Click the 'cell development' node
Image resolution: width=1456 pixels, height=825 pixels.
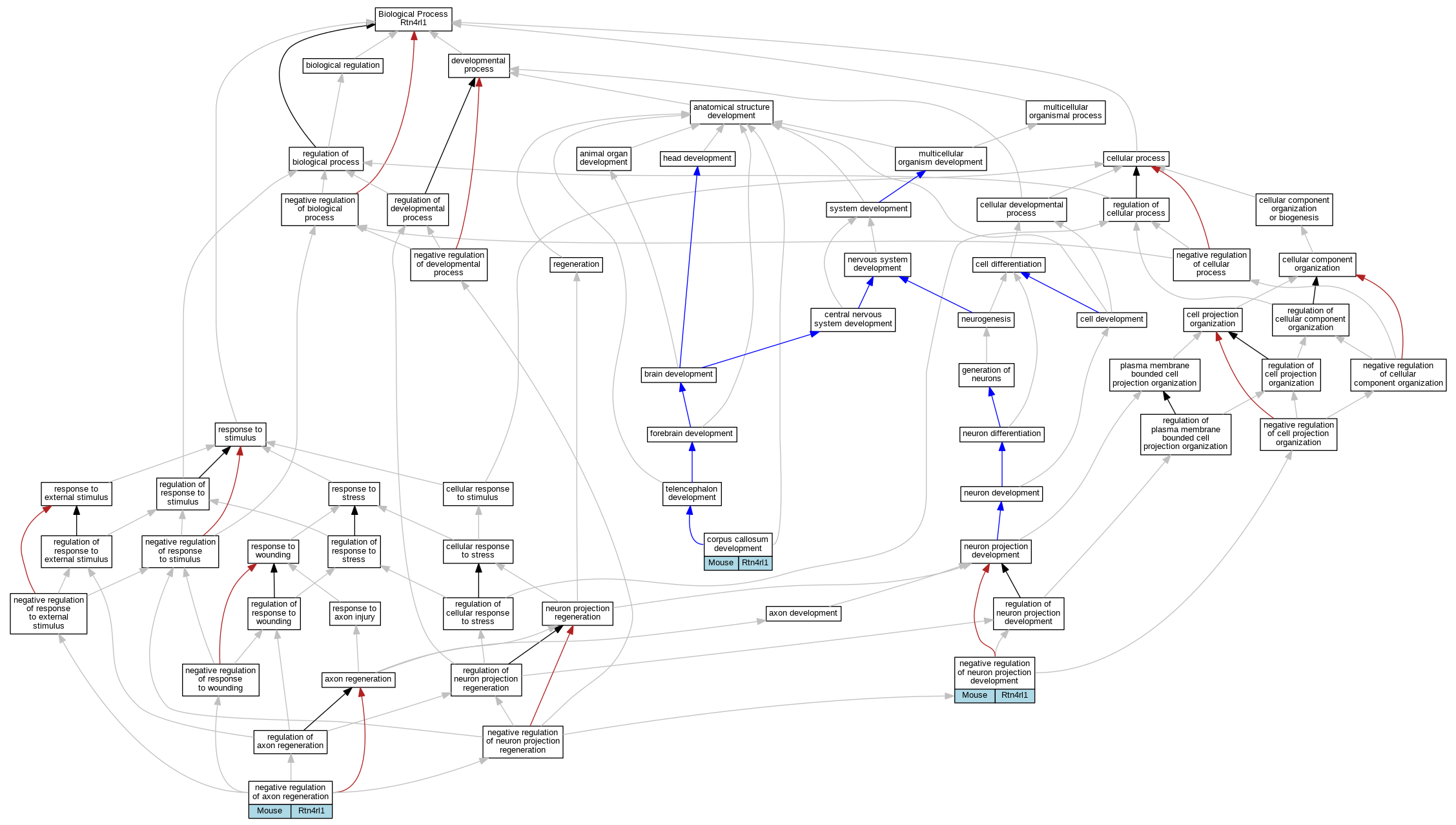tap(1112, 320)
